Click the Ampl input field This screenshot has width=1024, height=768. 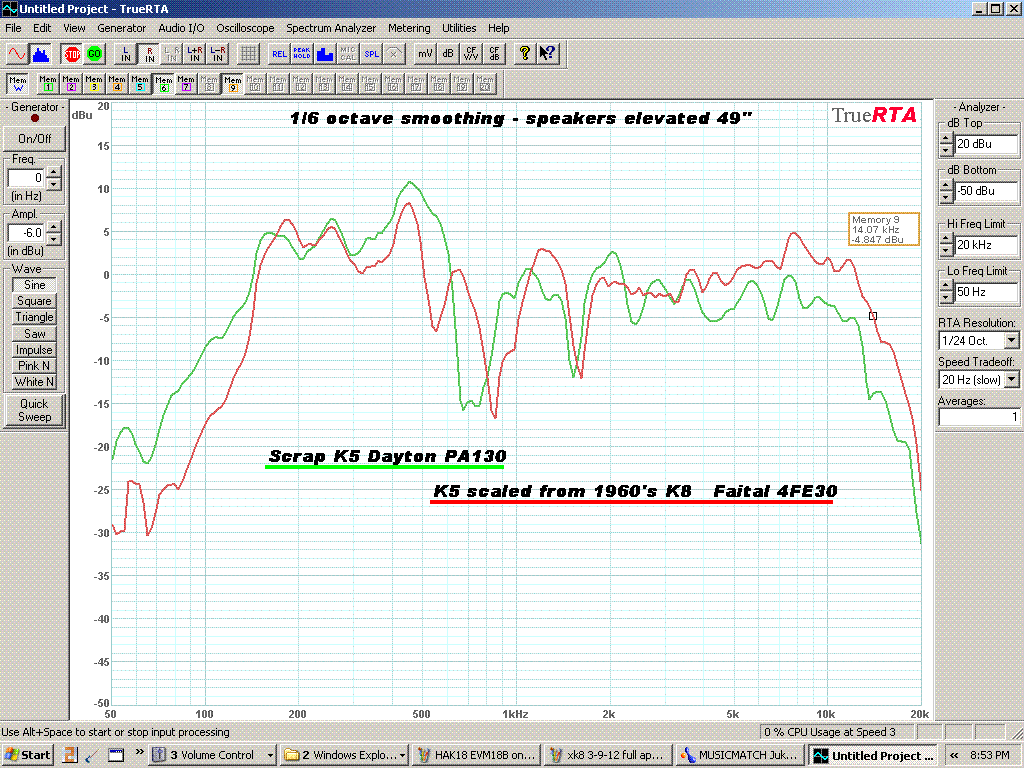coord(26,232)
